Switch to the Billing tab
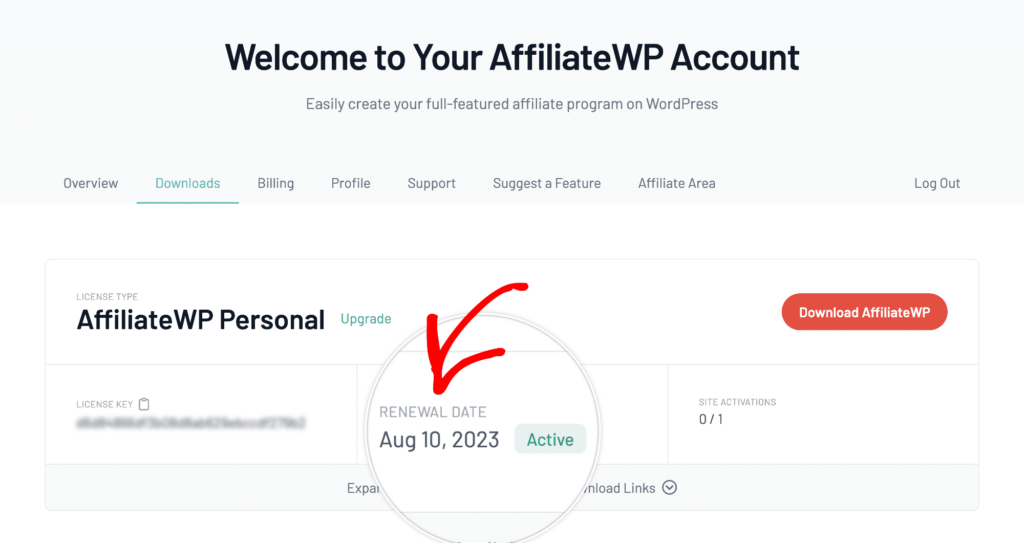1024x543 pixels. tap(276, 183)
